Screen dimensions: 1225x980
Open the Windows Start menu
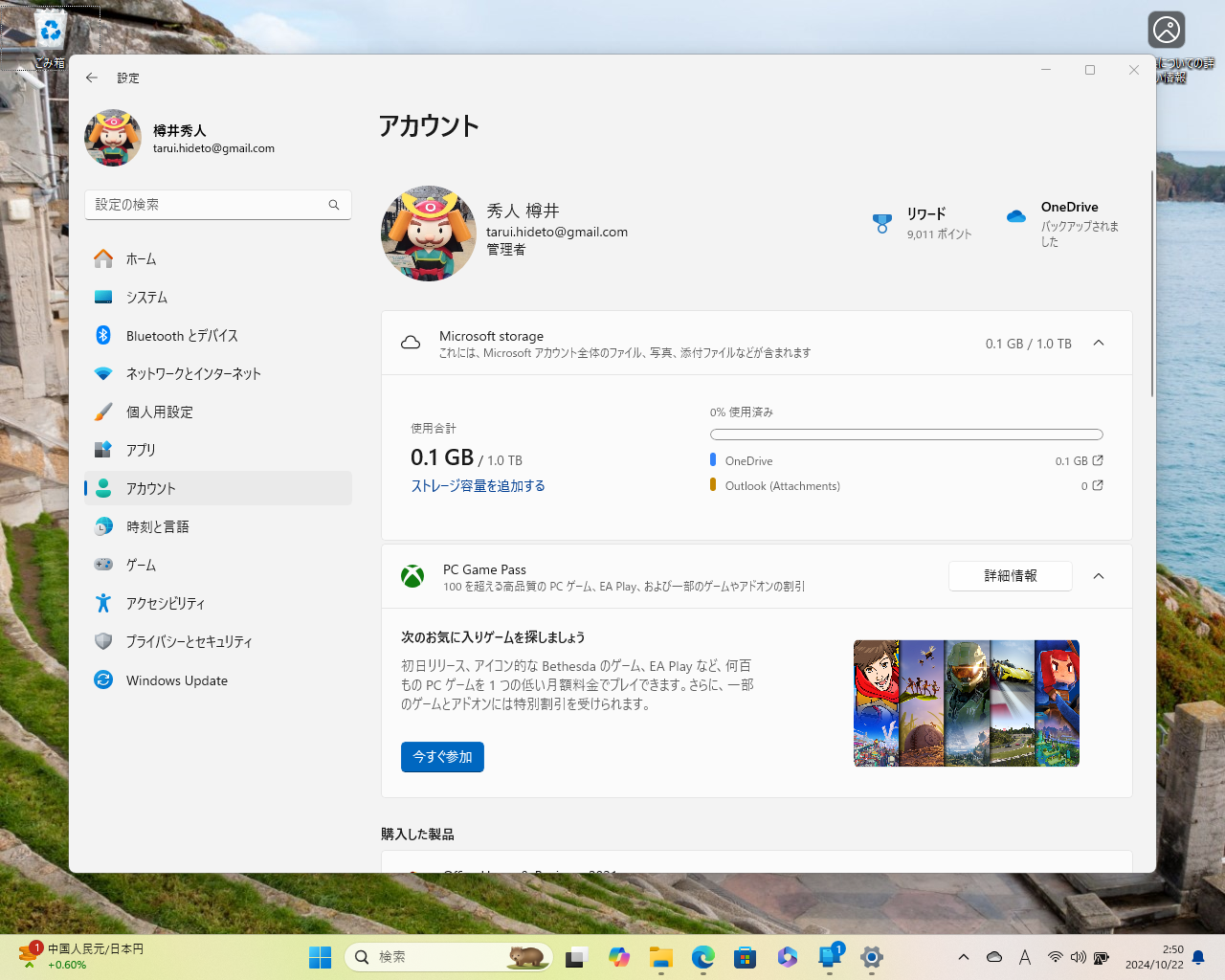click(320, 957)
